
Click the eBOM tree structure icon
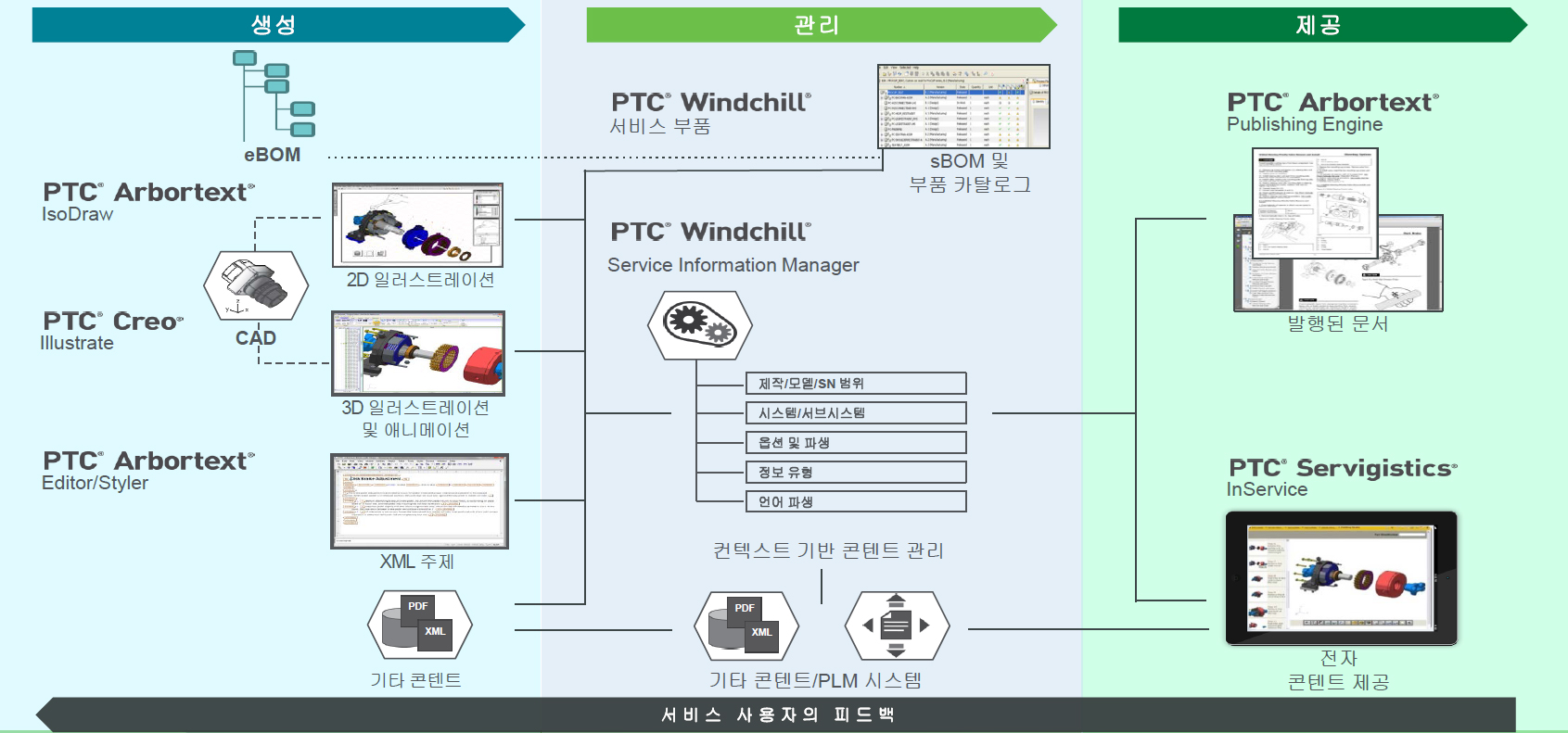tap(274, 95)
